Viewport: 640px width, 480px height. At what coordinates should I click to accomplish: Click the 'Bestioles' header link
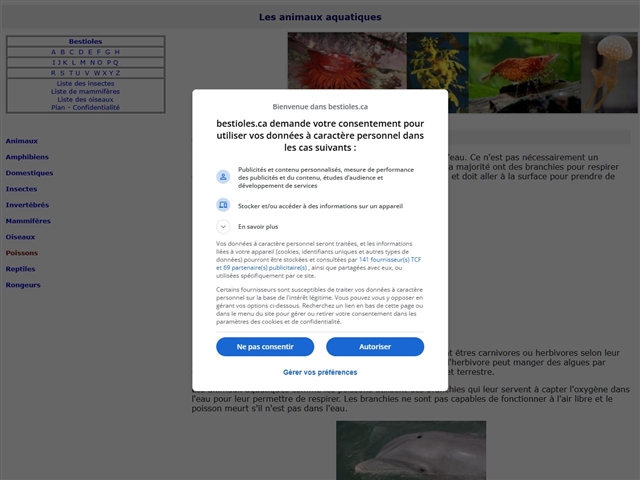(x=85, y=42)
